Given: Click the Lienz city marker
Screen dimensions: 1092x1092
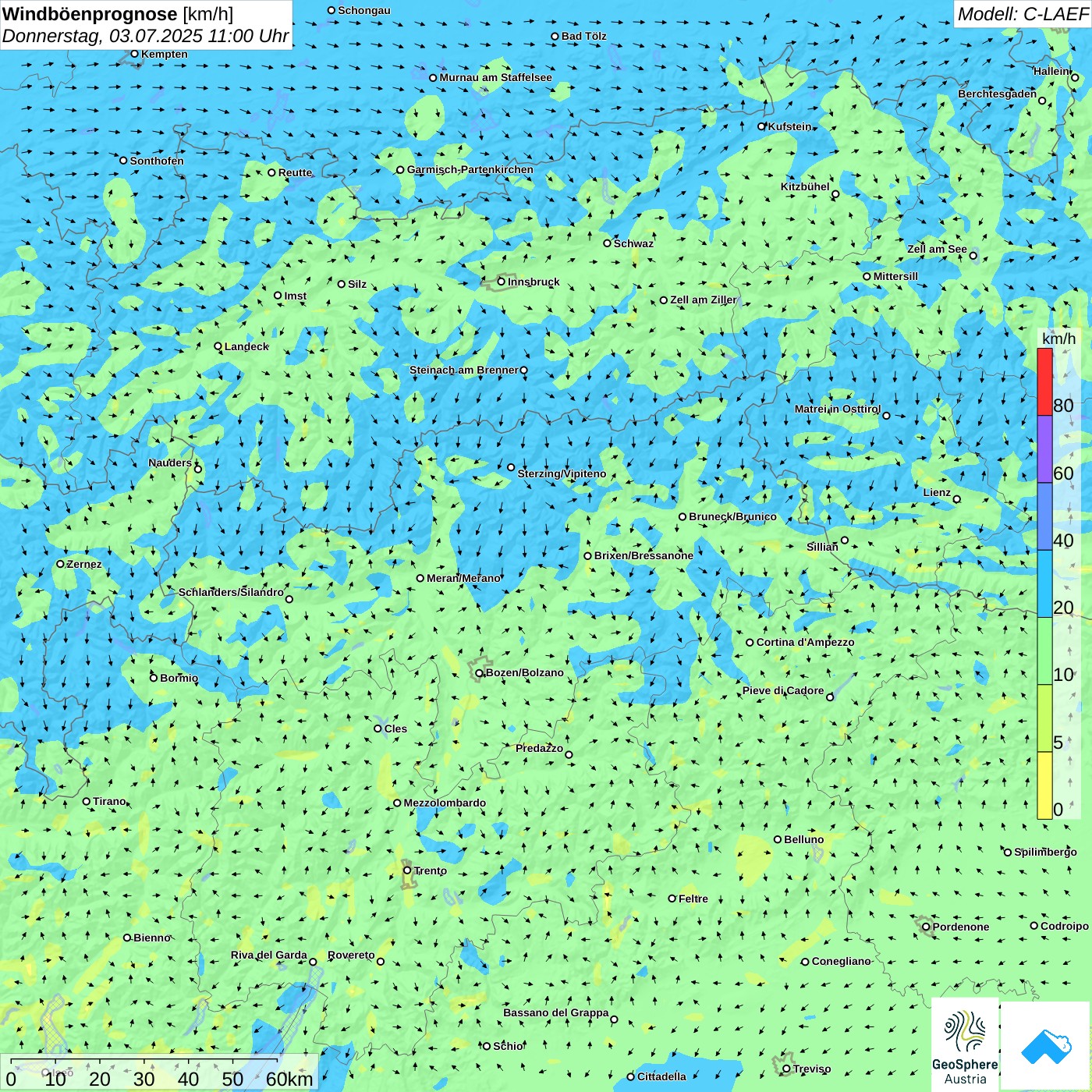Looking at the screenshot, I should pos(957,499).
